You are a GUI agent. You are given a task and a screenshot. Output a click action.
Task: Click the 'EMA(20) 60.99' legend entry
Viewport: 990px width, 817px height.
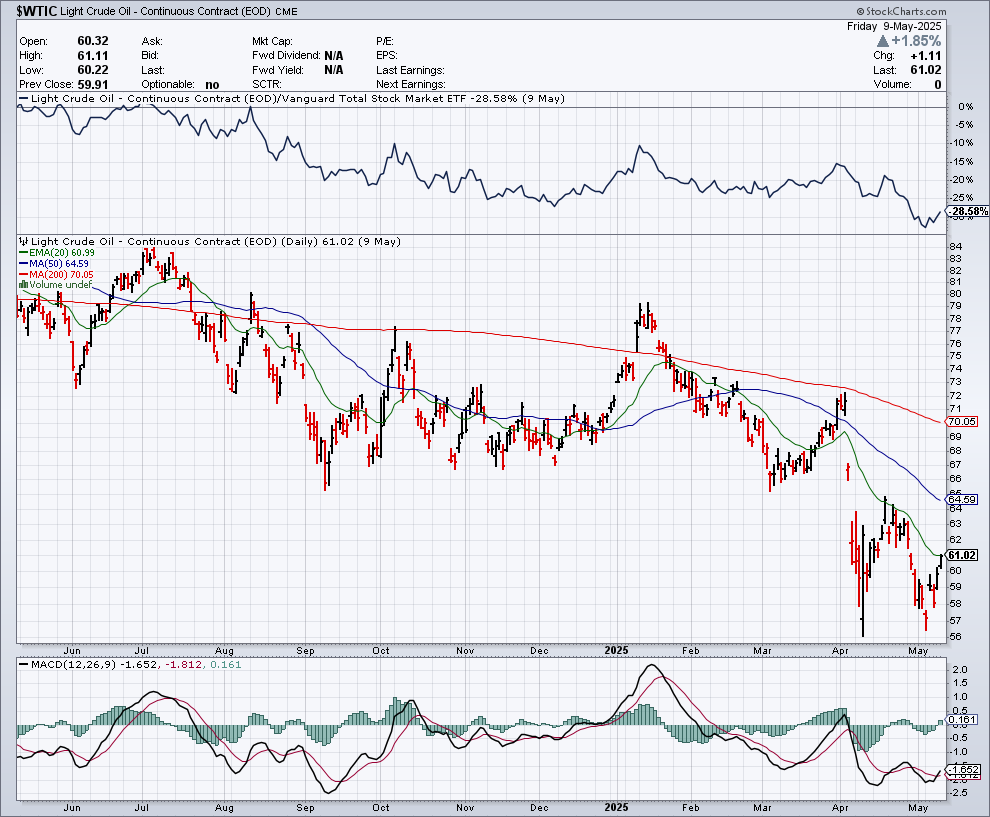click(56, 253)
